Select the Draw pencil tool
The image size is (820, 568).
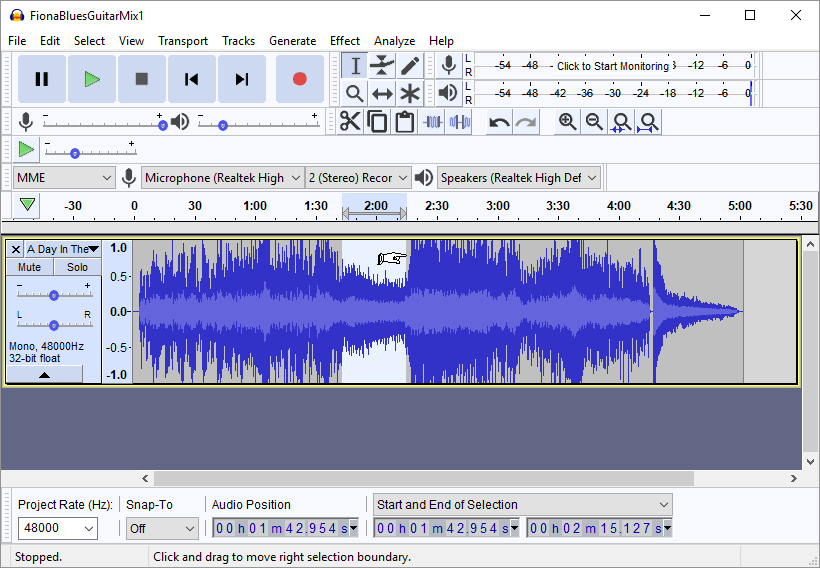[x=410, y=66]
